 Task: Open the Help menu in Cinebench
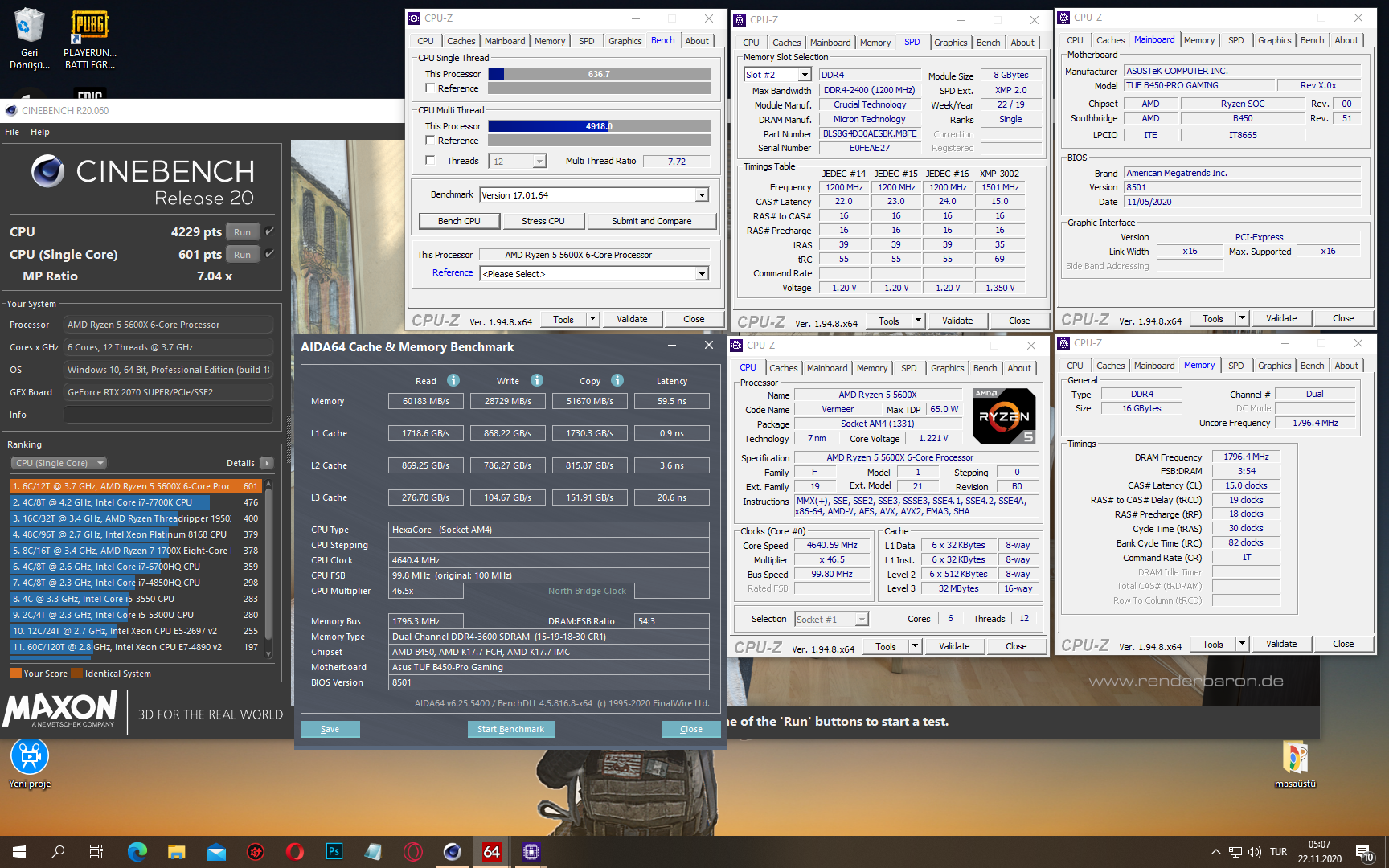pos(39,132)
